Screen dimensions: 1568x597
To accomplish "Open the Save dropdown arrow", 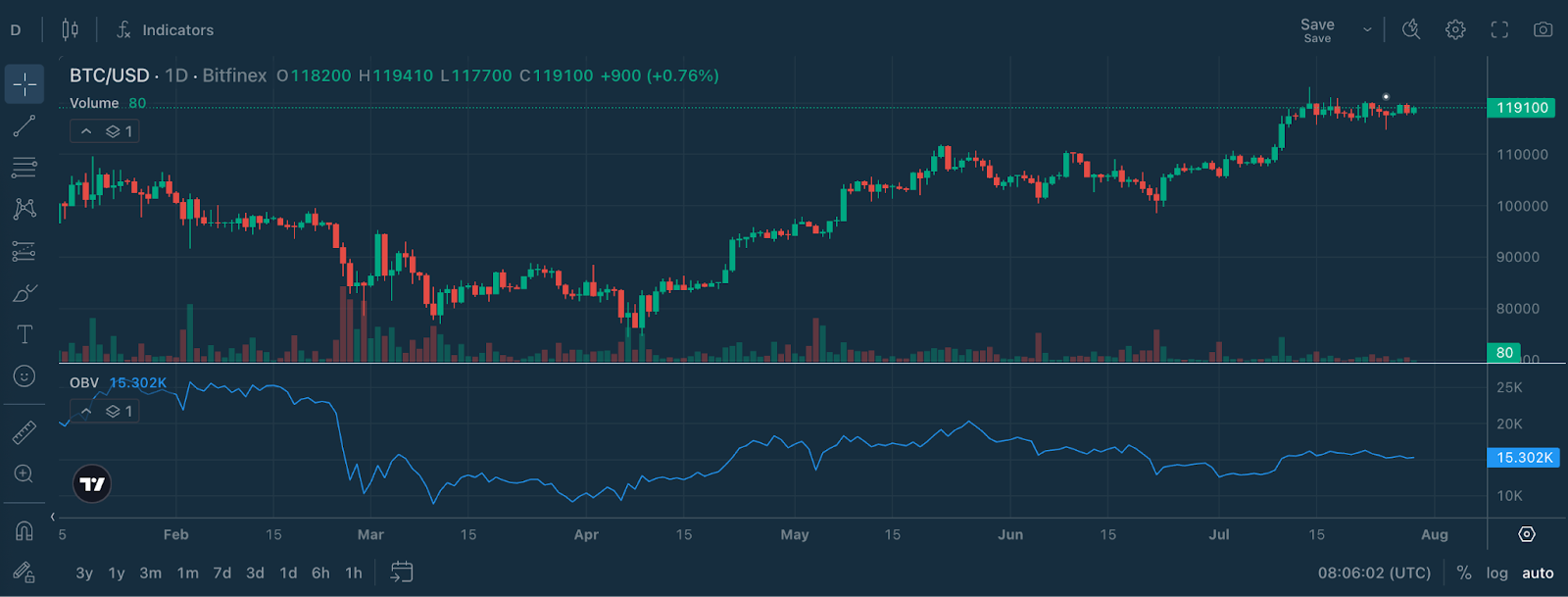I will point(1367,29).
